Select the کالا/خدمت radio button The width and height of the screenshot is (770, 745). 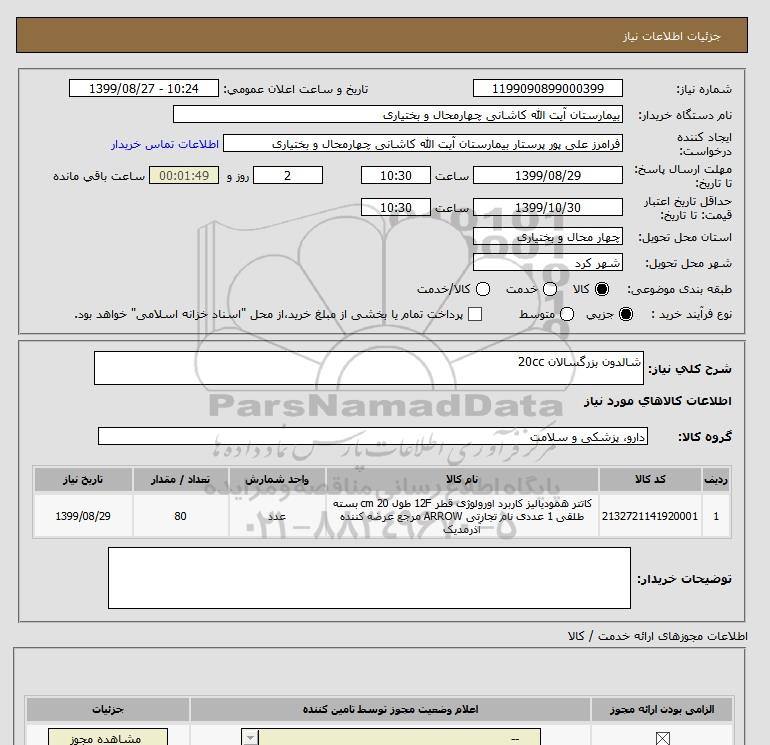click(483, 289)
